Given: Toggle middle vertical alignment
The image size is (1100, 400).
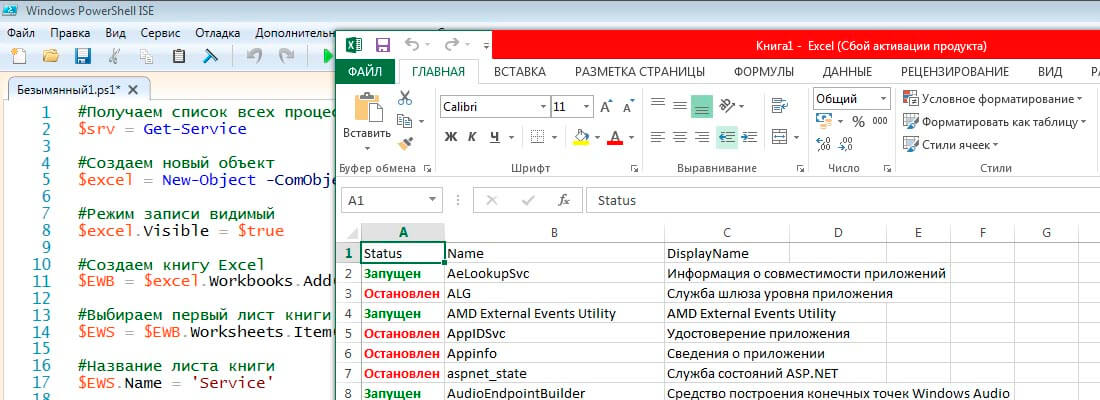Looking at the screenshot, I should click(x=680, y=105).
